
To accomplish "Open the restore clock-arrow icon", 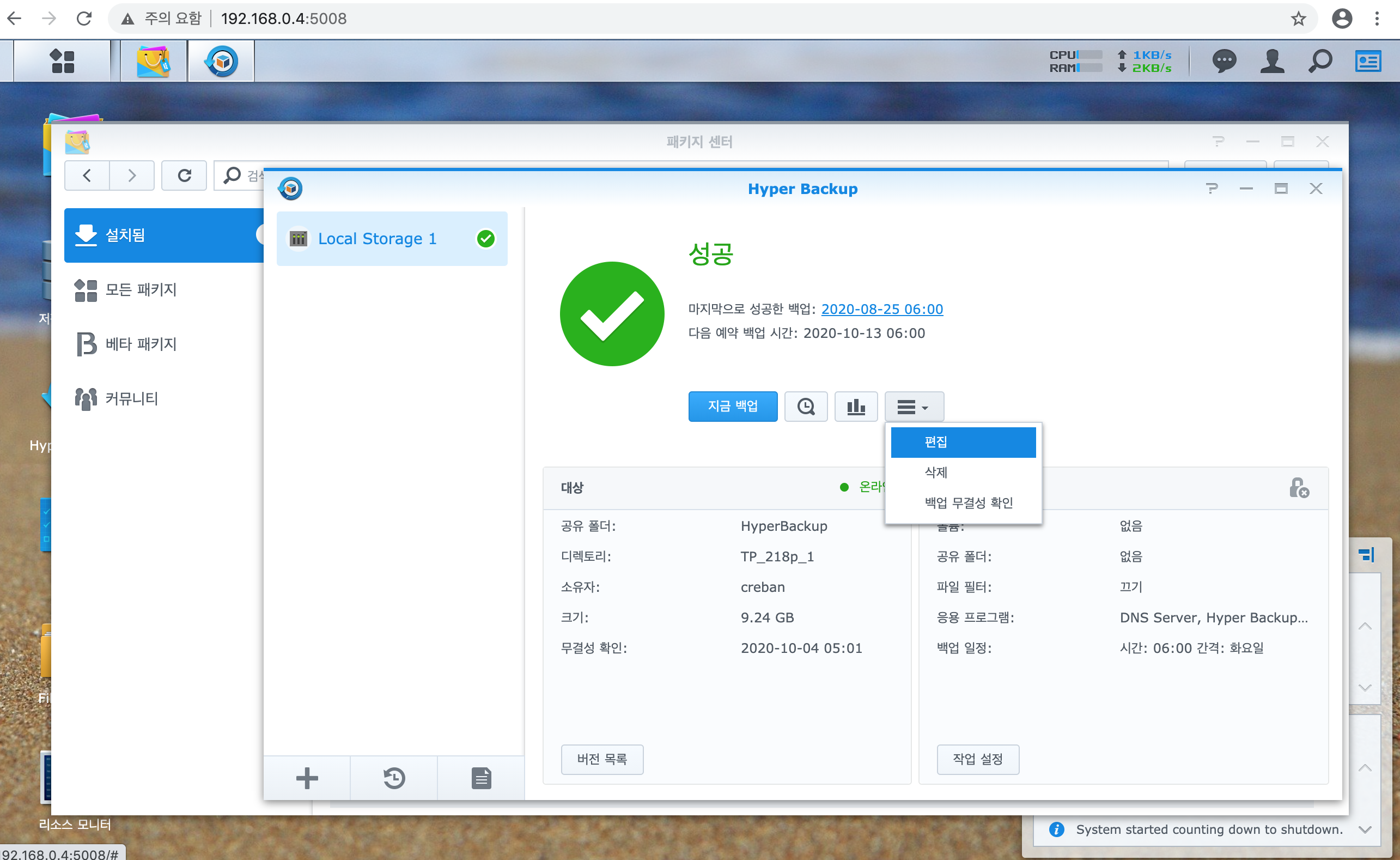I will click(x=394, y=778).
